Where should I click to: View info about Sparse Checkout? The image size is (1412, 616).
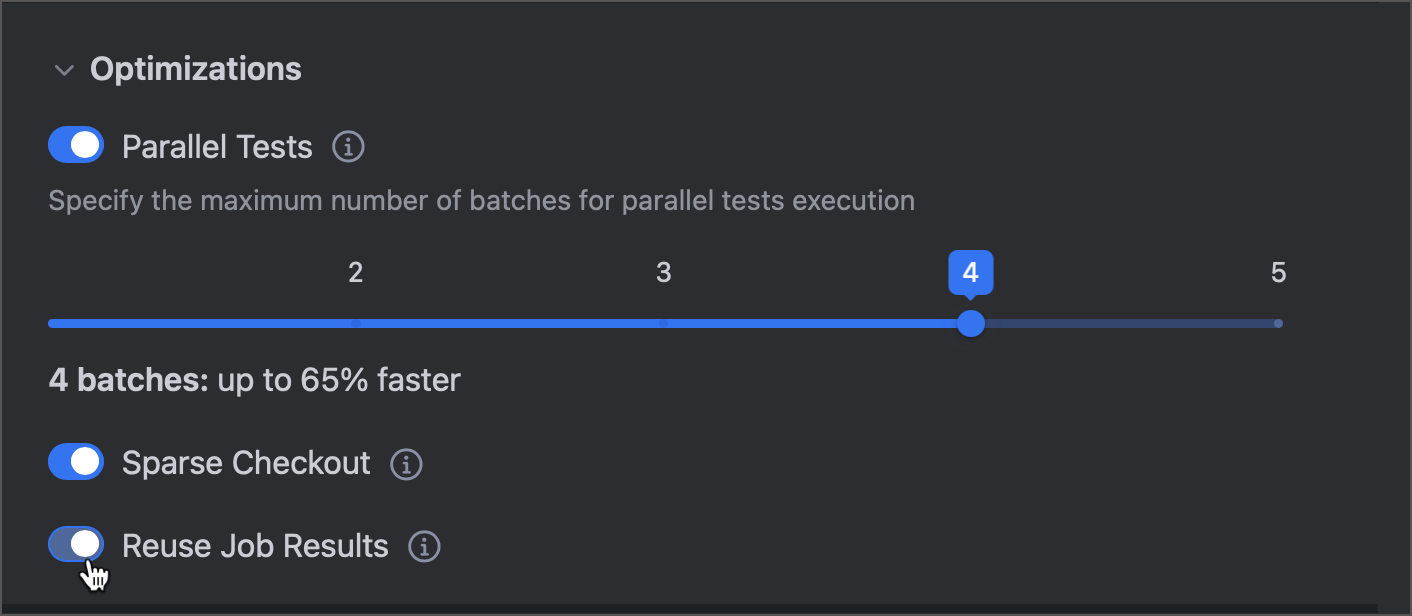(404, 463)
